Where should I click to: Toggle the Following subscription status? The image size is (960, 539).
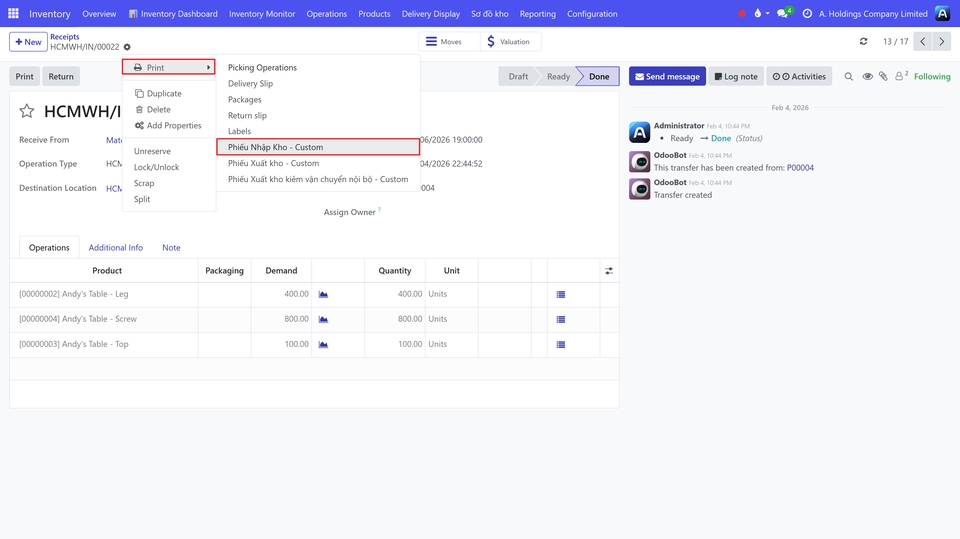(932, 76)
